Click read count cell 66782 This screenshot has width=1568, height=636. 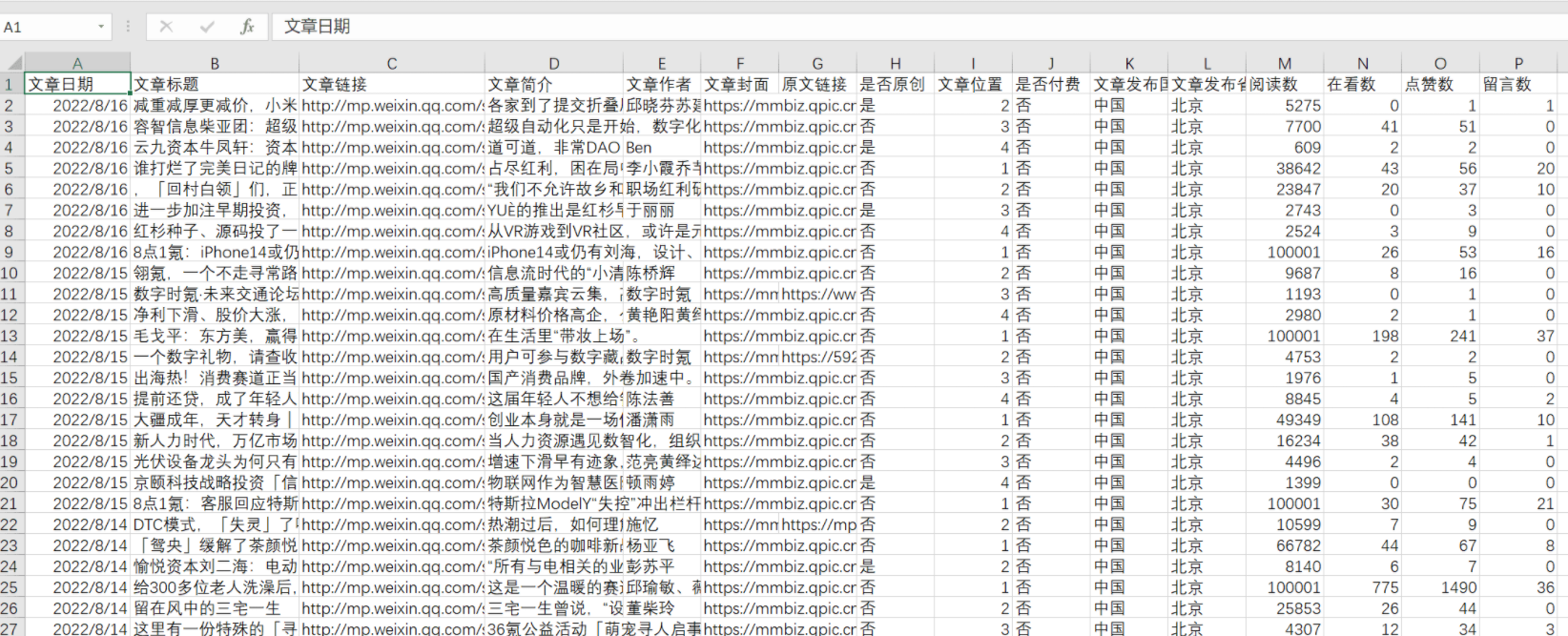click(1285, 545)
